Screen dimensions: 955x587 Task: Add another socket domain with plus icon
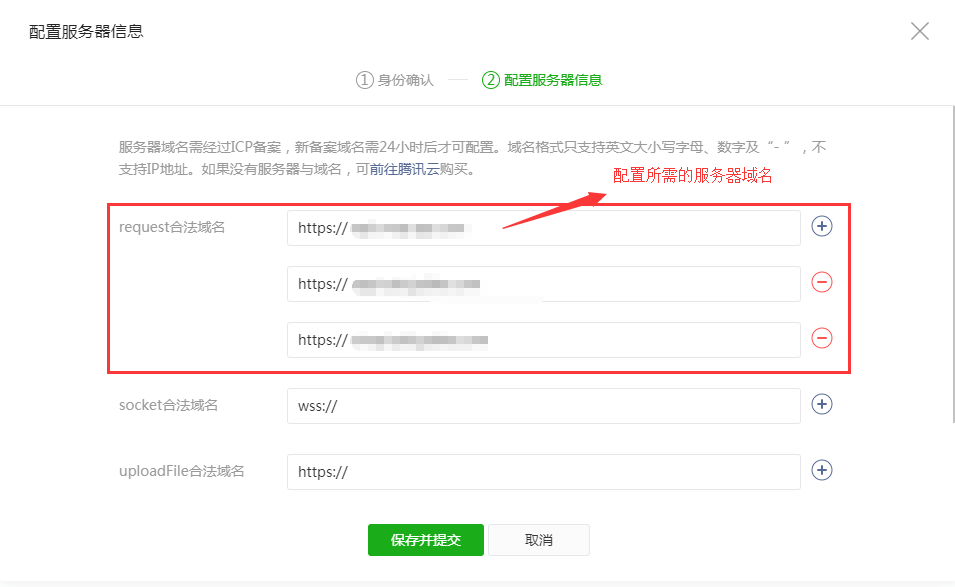coord(822,404)
